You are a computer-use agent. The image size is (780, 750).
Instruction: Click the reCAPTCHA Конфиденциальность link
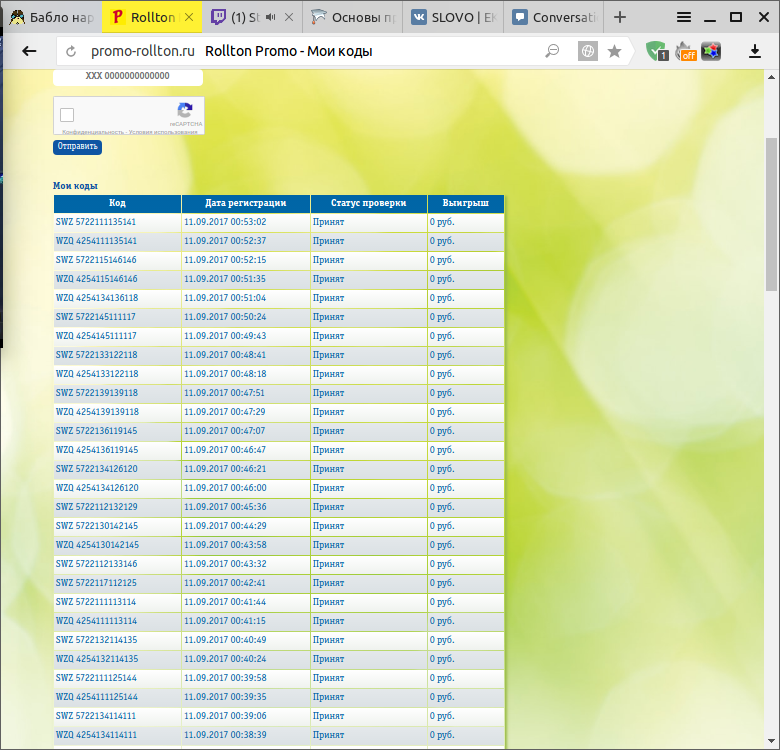(93, 132)
